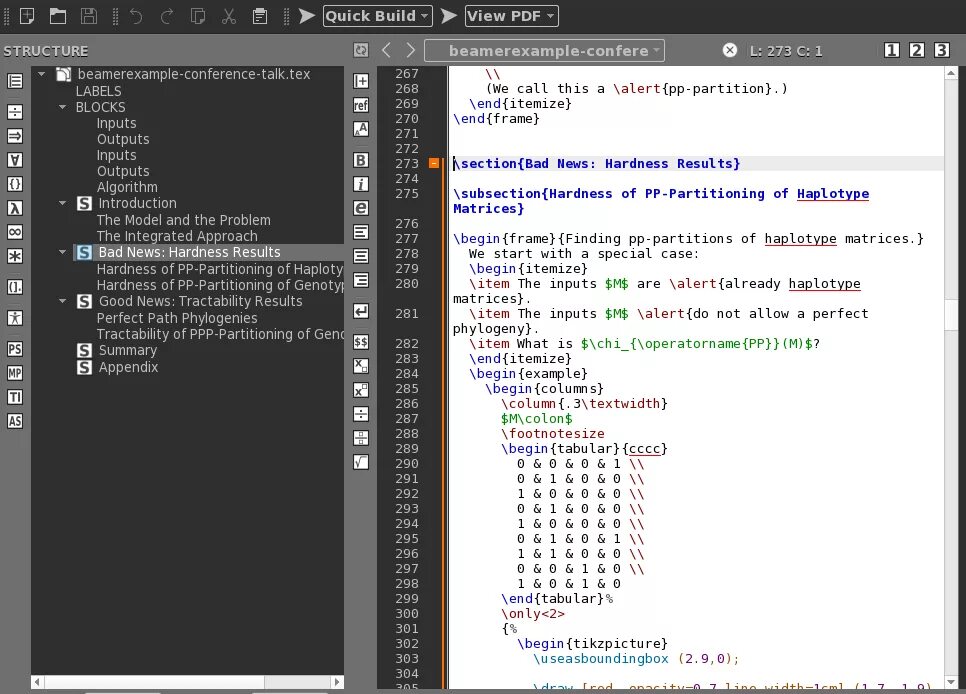Image resolution: width=966 pixels, height=694 pixels.
Task: Insert a superscript
Action: coord(361,390)
